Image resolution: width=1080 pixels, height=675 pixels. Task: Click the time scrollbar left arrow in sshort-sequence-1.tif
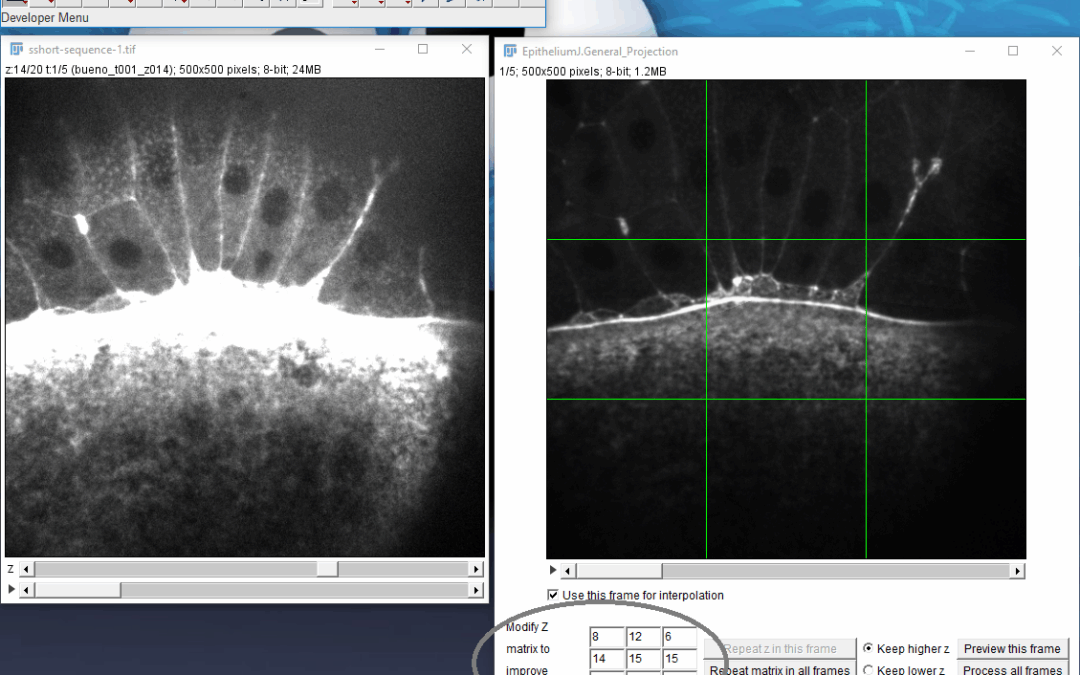(x=26, y=590)
